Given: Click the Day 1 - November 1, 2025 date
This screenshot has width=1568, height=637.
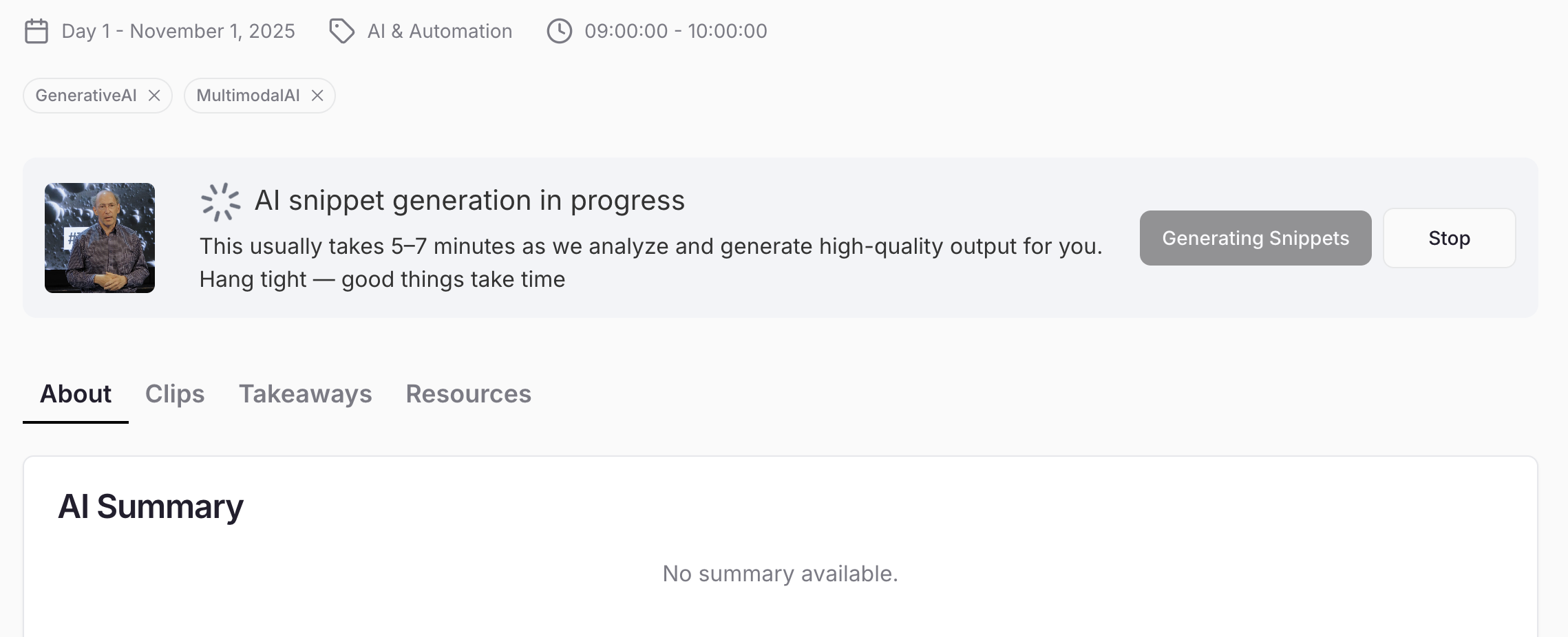Looking at the screenshot, I should pos(178,32).
